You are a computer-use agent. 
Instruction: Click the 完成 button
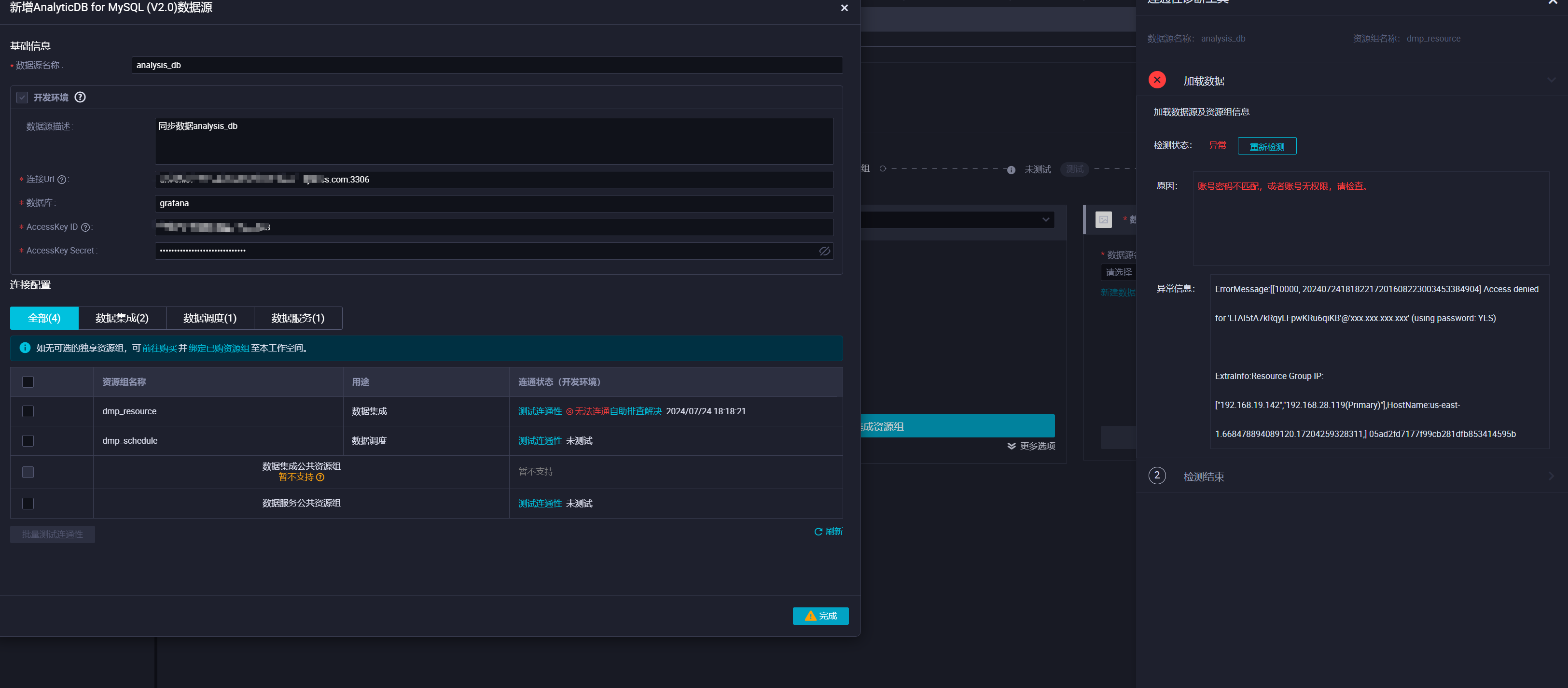tap(820, 616)
